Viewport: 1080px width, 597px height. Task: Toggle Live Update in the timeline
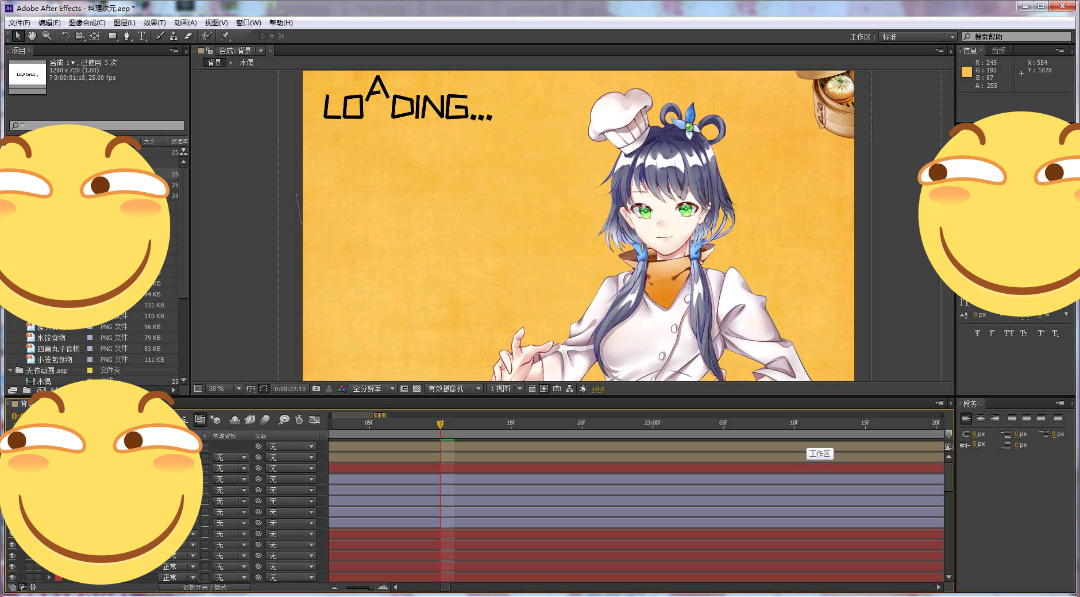pos(200,419)
